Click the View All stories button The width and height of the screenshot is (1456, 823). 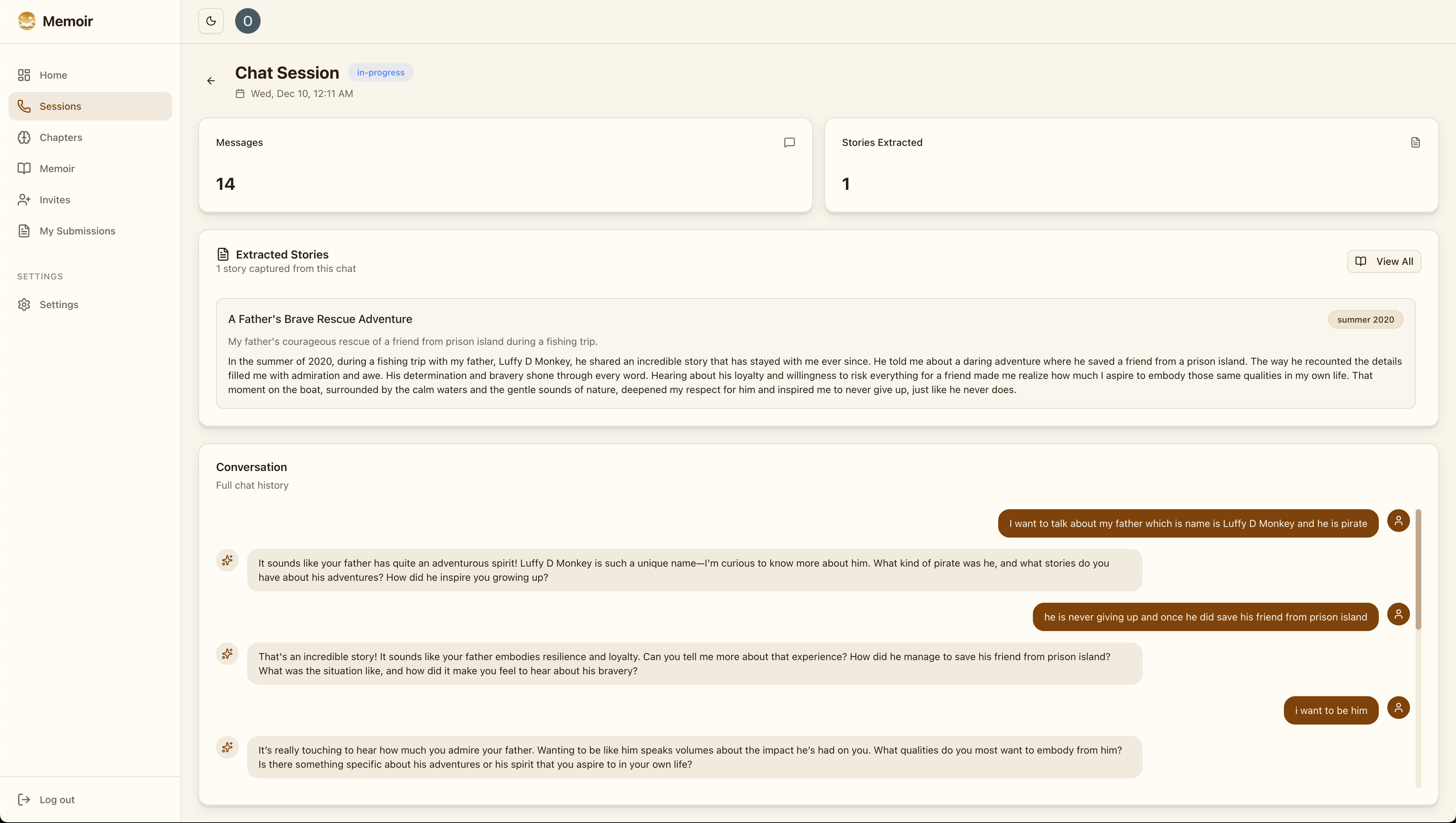click(1384, 261)
